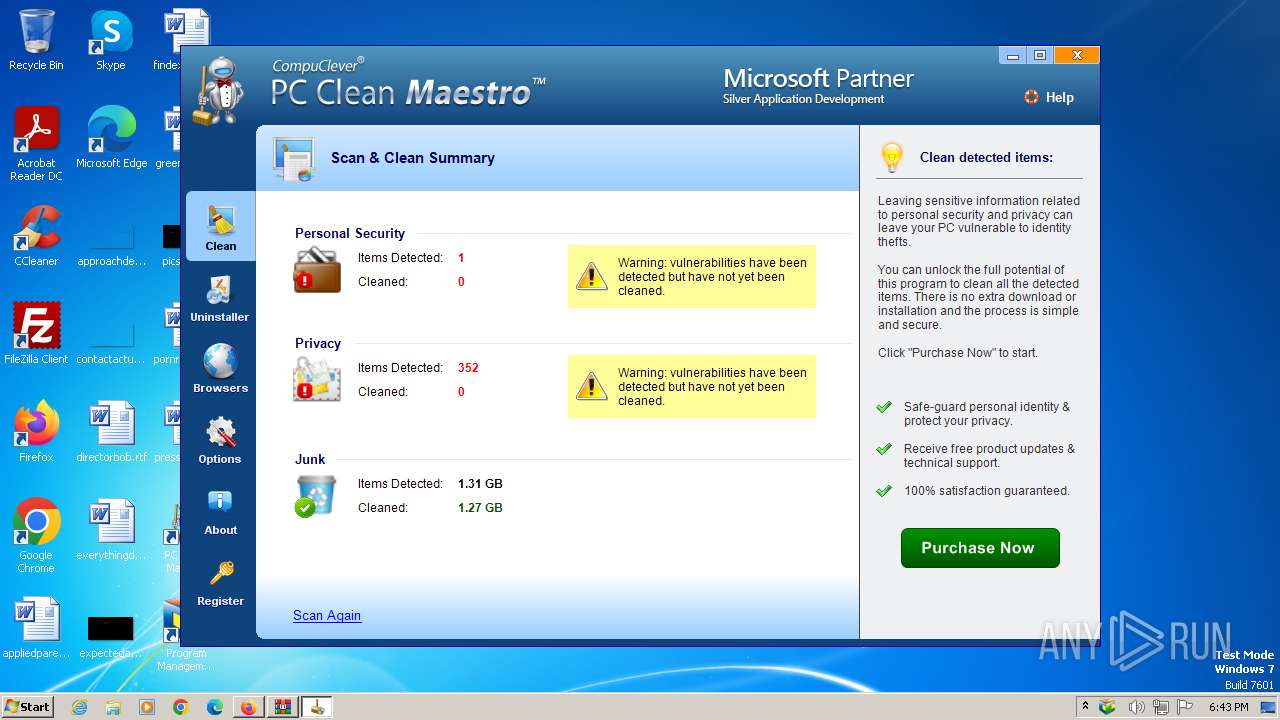Switch to the Browsers section
This screenshot has width=1280, height=720.
[220, 369]
